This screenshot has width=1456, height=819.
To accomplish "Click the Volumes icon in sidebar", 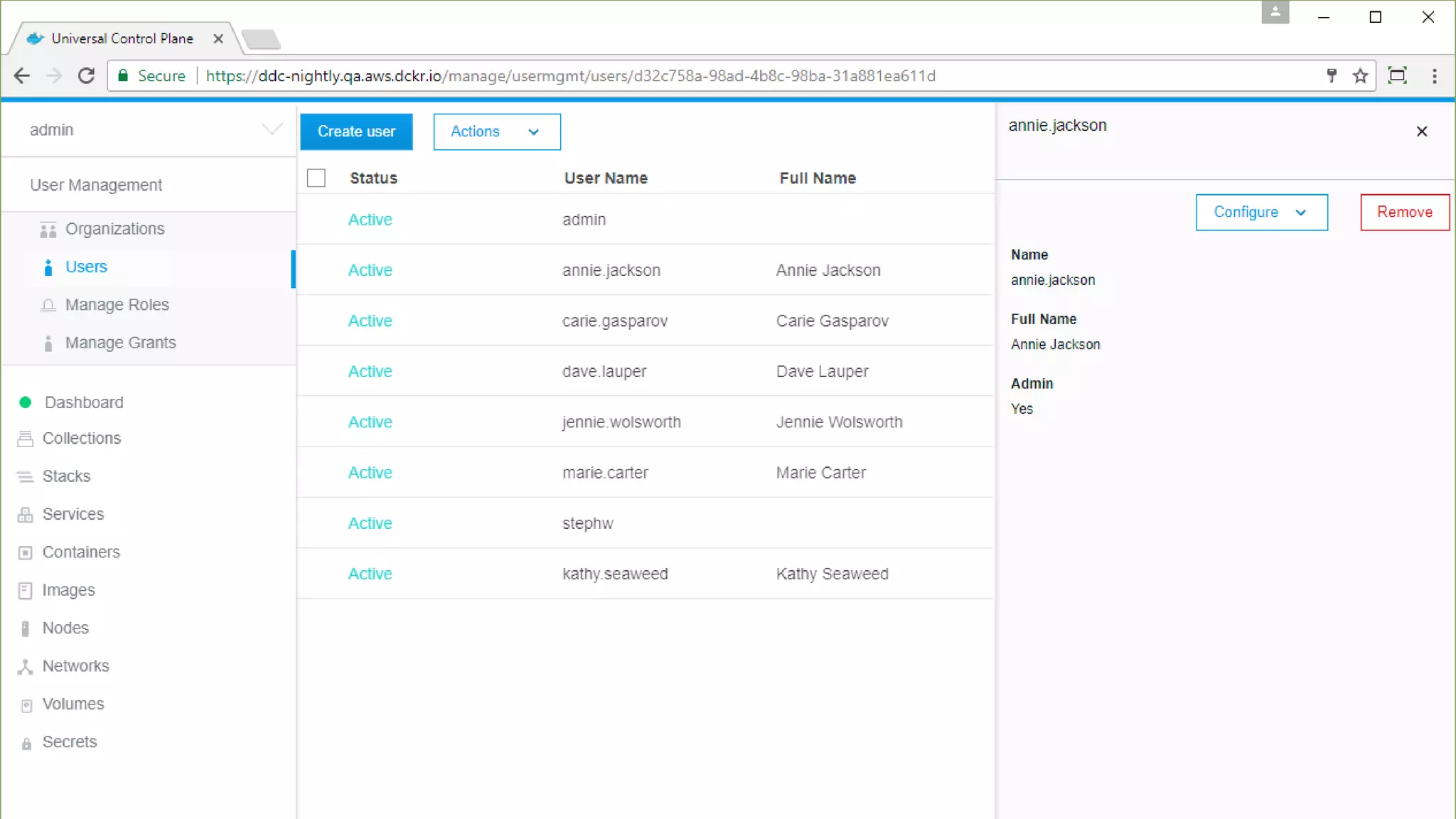I will 26,705.
